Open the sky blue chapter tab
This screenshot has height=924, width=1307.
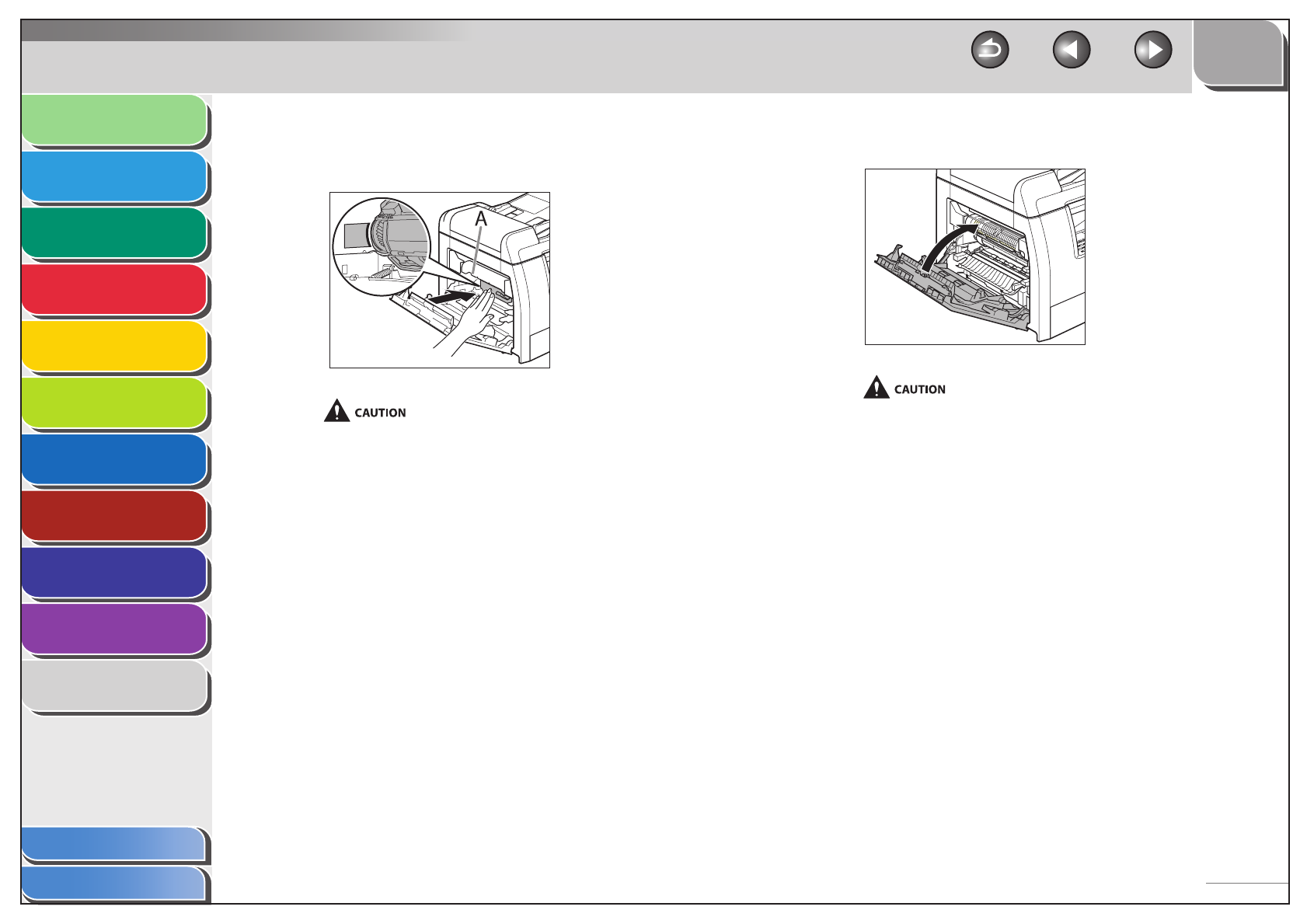(115, 177)
